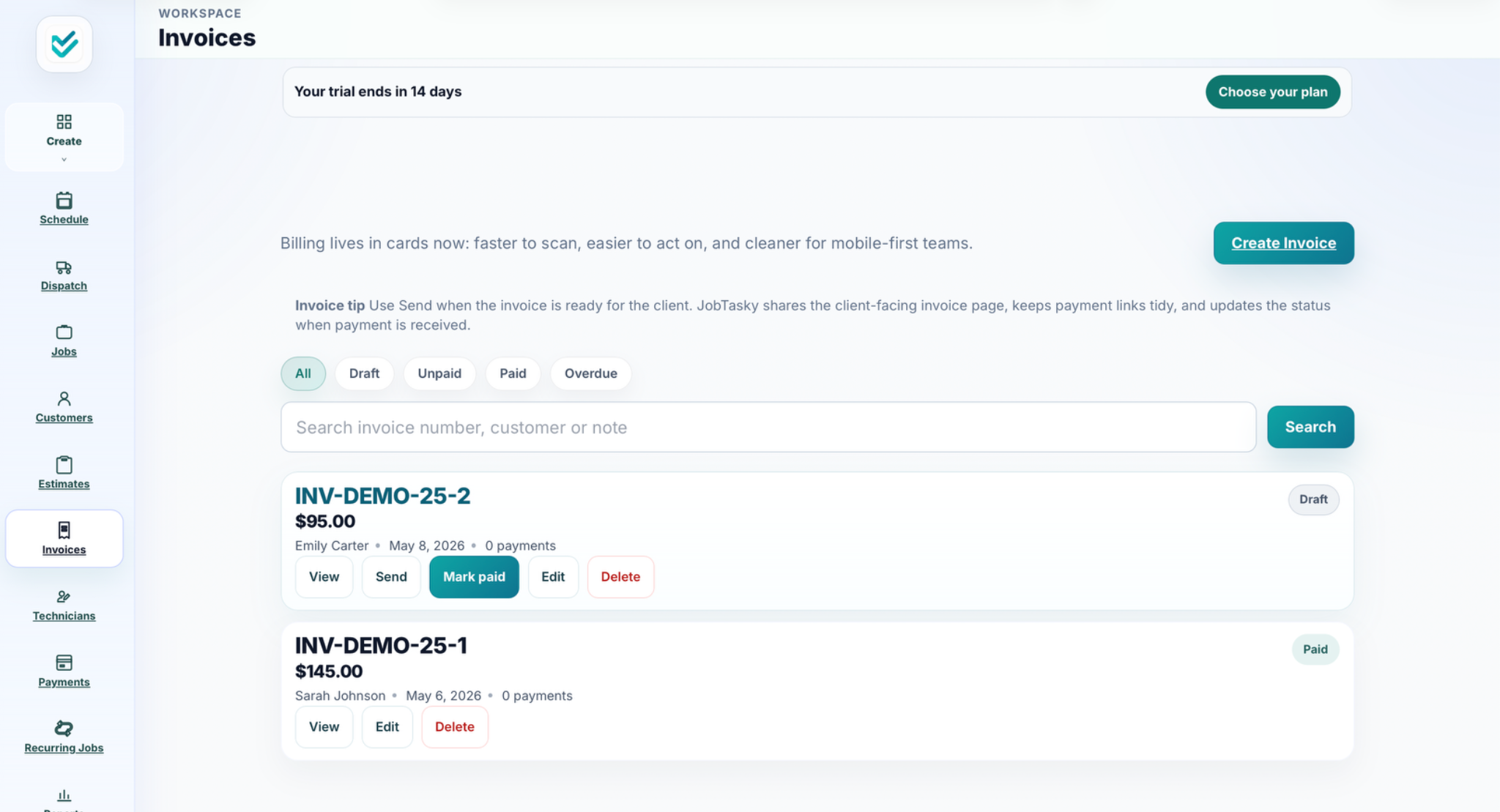Focus the invoice search field
The height and width of the screenshot is (812, 1500).
coord(768,427)
